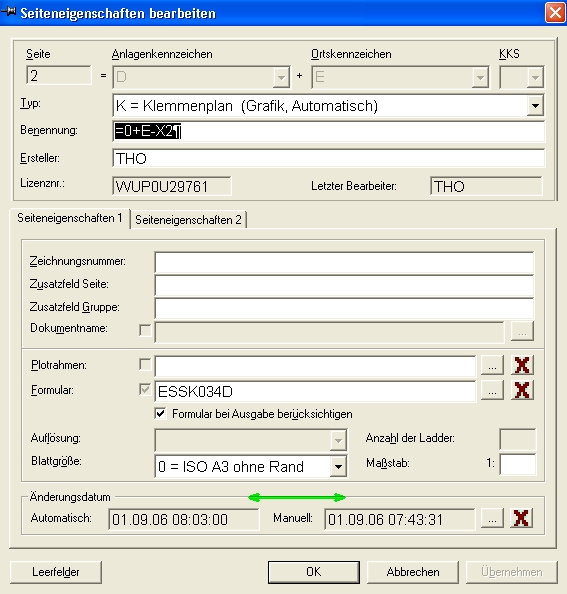Open the Anlagenkennzeichen dropdown
The width and height of the screenshot is (567, 594).
coord(281,77)
